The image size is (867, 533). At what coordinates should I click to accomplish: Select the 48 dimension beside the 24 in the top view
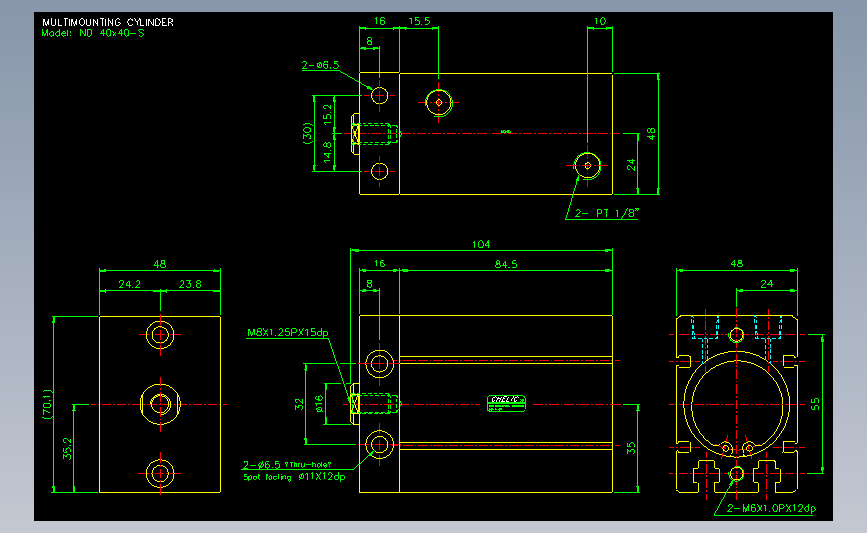click(651, 134)
